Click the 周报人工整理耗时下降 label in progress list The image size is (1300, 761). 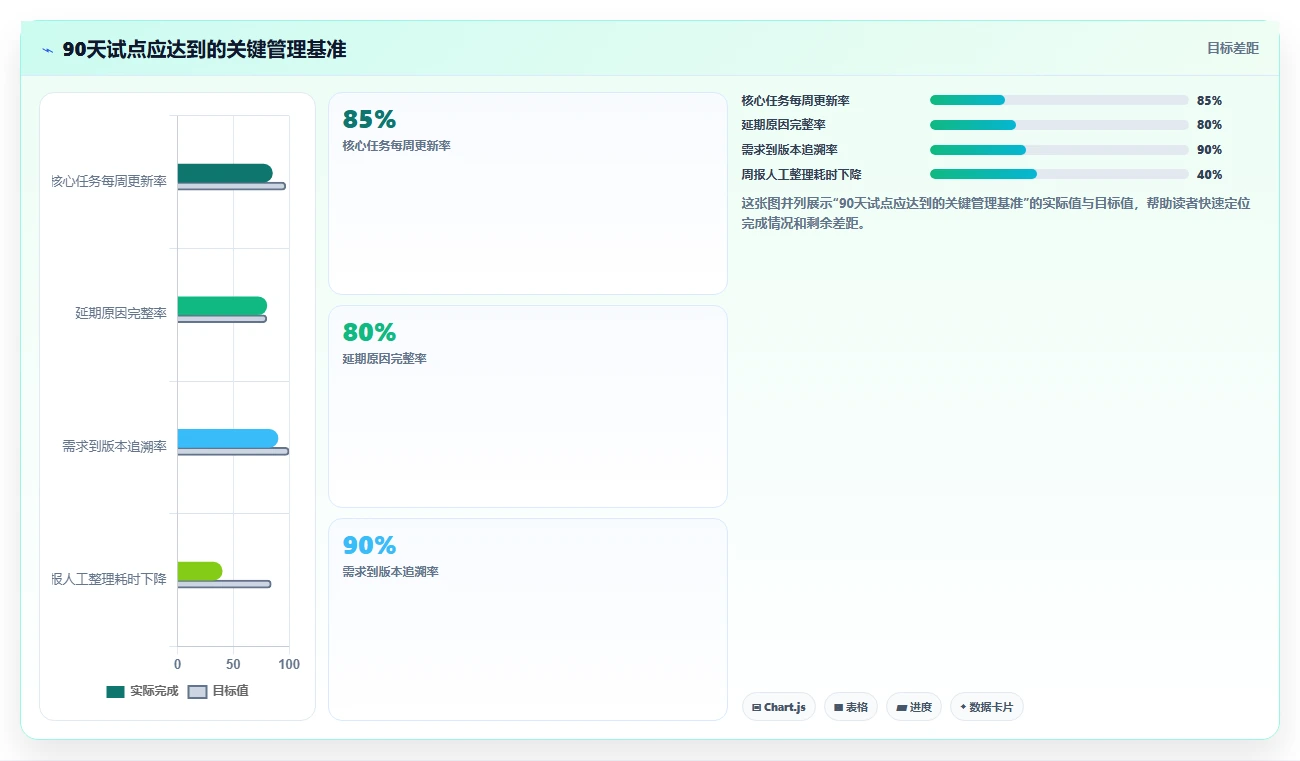[x=801, y=175]
